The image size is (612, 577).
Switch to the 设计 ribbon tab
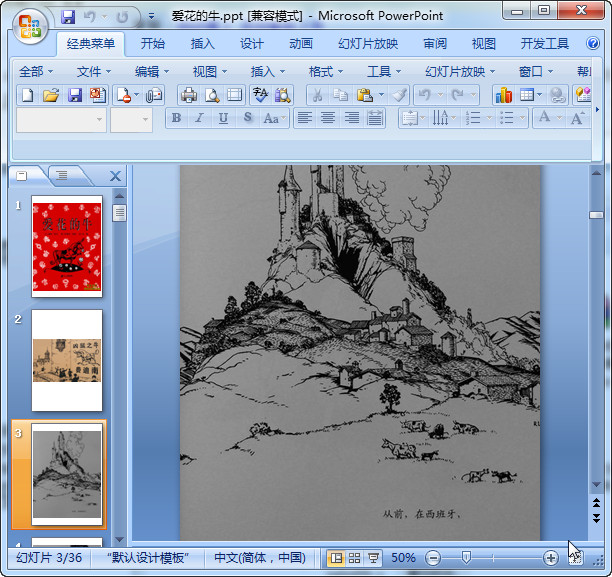point(252,44)
